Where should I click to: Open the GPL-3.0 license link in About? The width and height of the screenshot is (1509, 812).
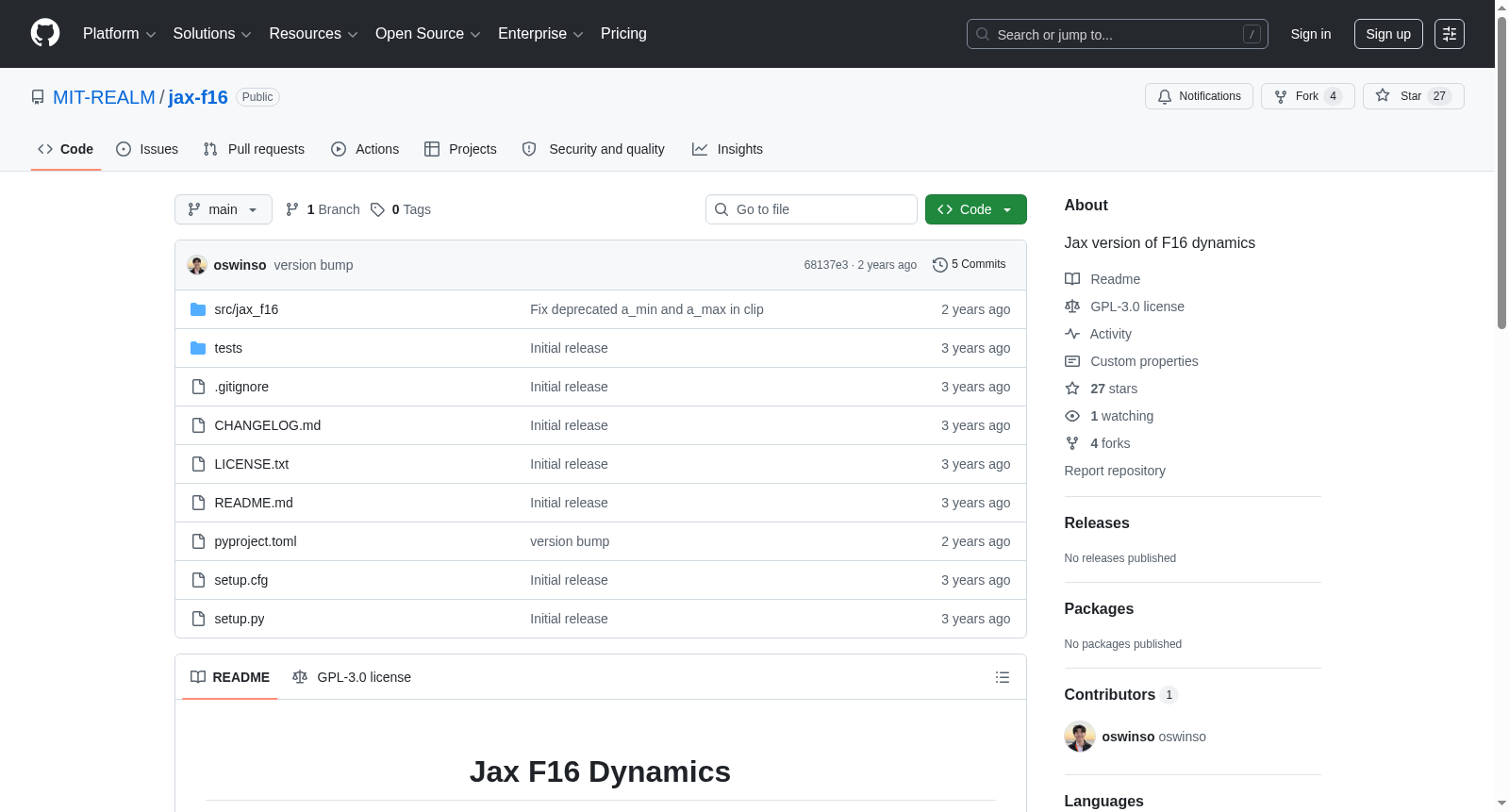(x=1124, y=307)
